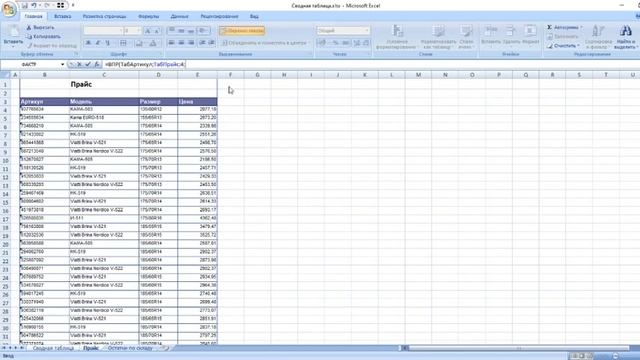The height and width of the screenshot is (360, 640).
Task: Click the Font Color letter A
Action: click(153, 43)
